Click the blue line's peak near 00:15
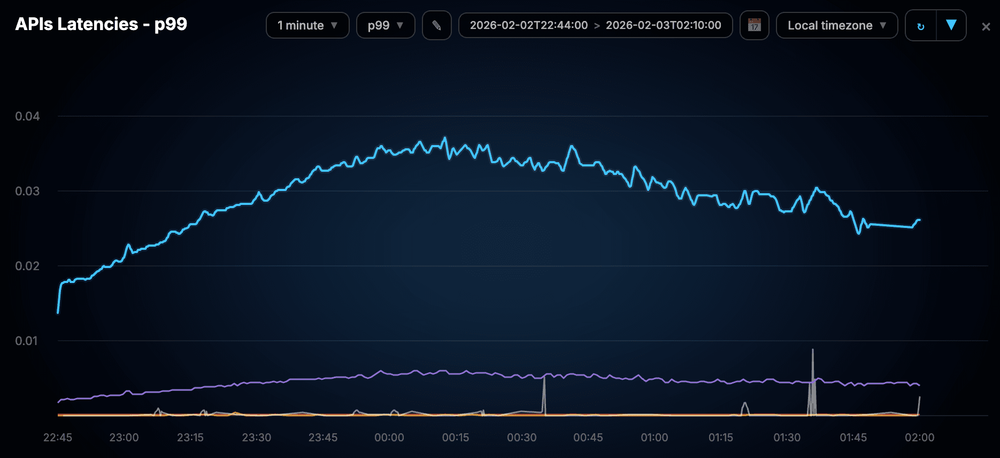1000x458 pixels. pyautogui.click(x=445, y=138)
